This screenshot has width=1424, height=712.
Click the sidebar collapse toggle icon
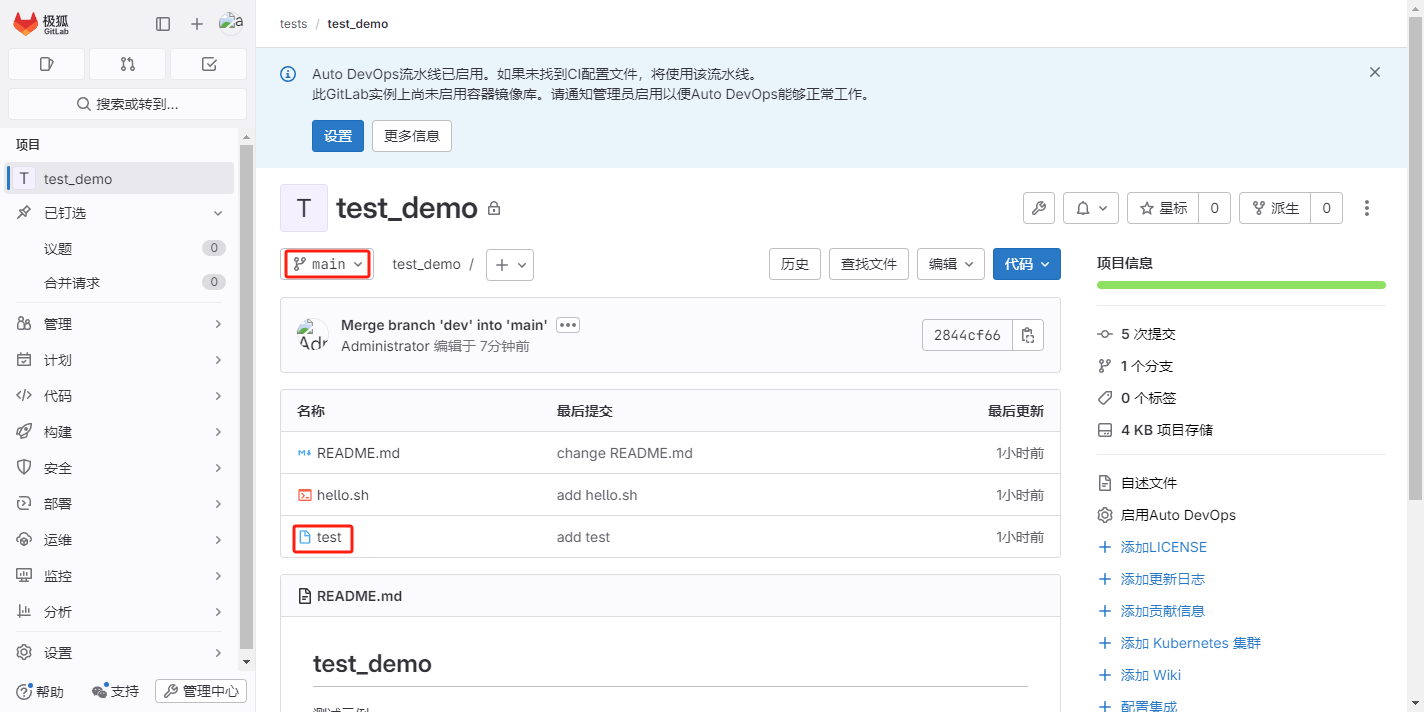[163, 24]
